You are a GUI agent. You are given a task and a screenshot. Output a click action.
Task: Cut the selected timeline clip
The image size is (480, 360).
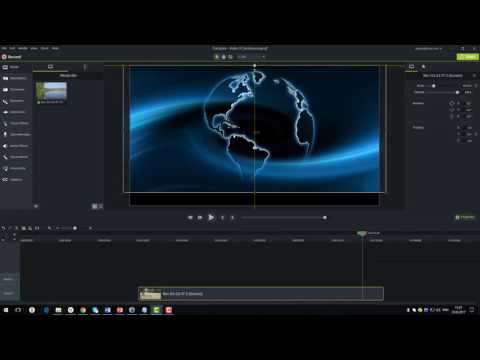(17, 228)
